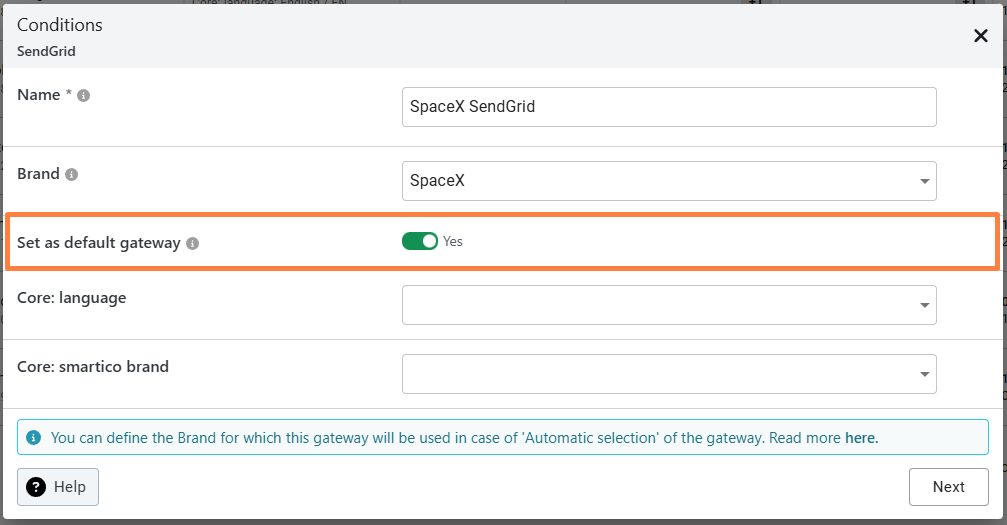The height and width of the screenshot is (525, 1007).
Task: Click the Conditions dialog title
Action: pos(60,25)
